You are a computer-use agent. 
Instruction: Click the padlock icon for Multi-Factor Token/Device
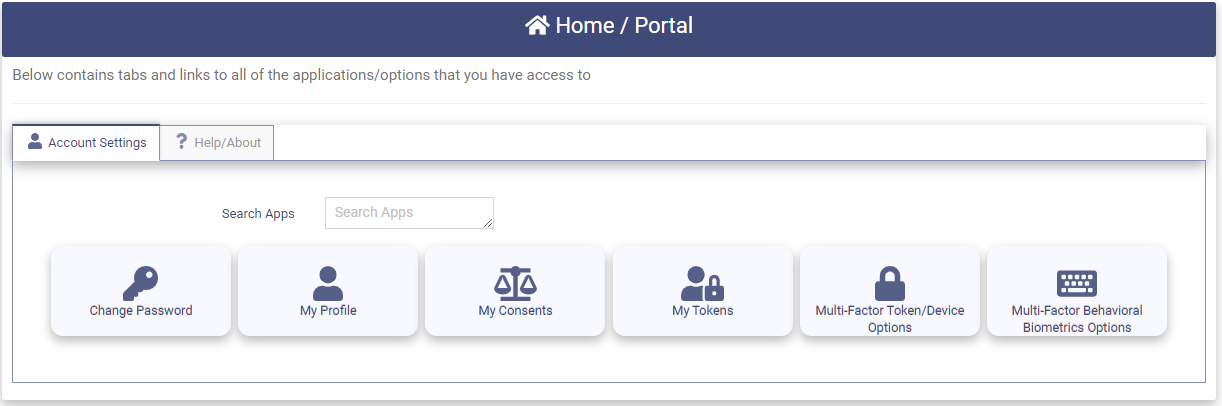coord(890,284)
